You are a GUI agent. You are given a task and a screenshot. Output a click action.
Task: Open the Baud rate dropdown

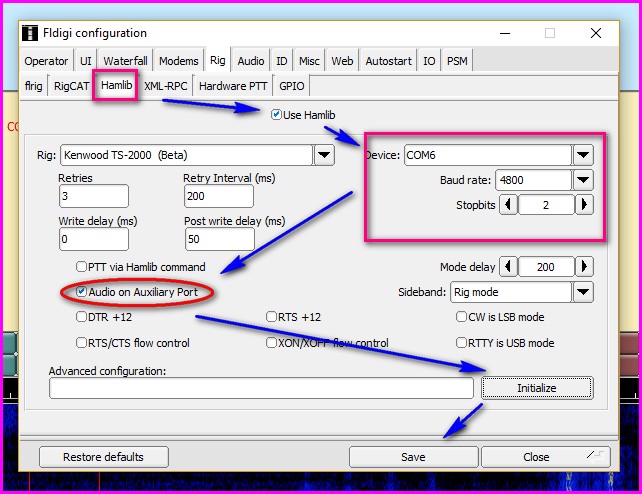click(584, 180)
